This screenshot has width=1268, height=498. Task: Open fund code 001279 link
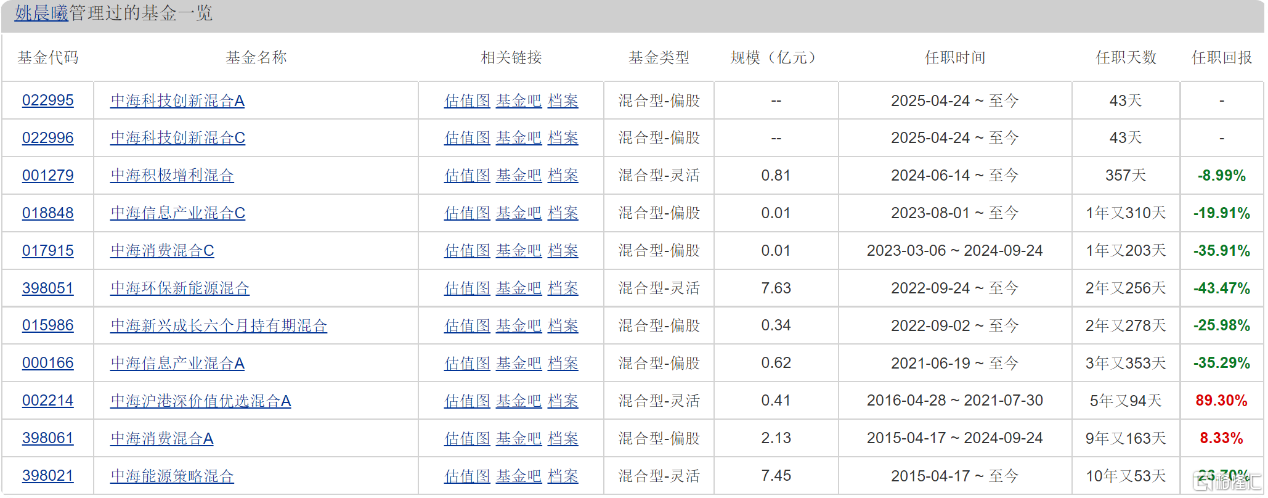48,176
